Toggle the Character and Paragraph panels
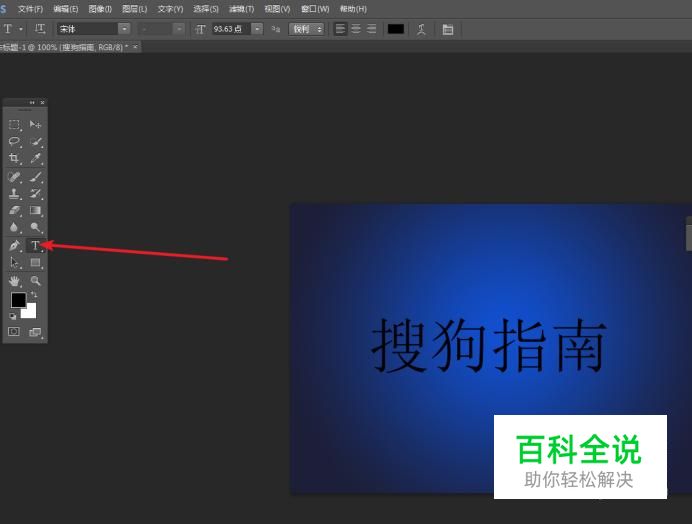This screenshot has width=692, height=524. [448, 30]
